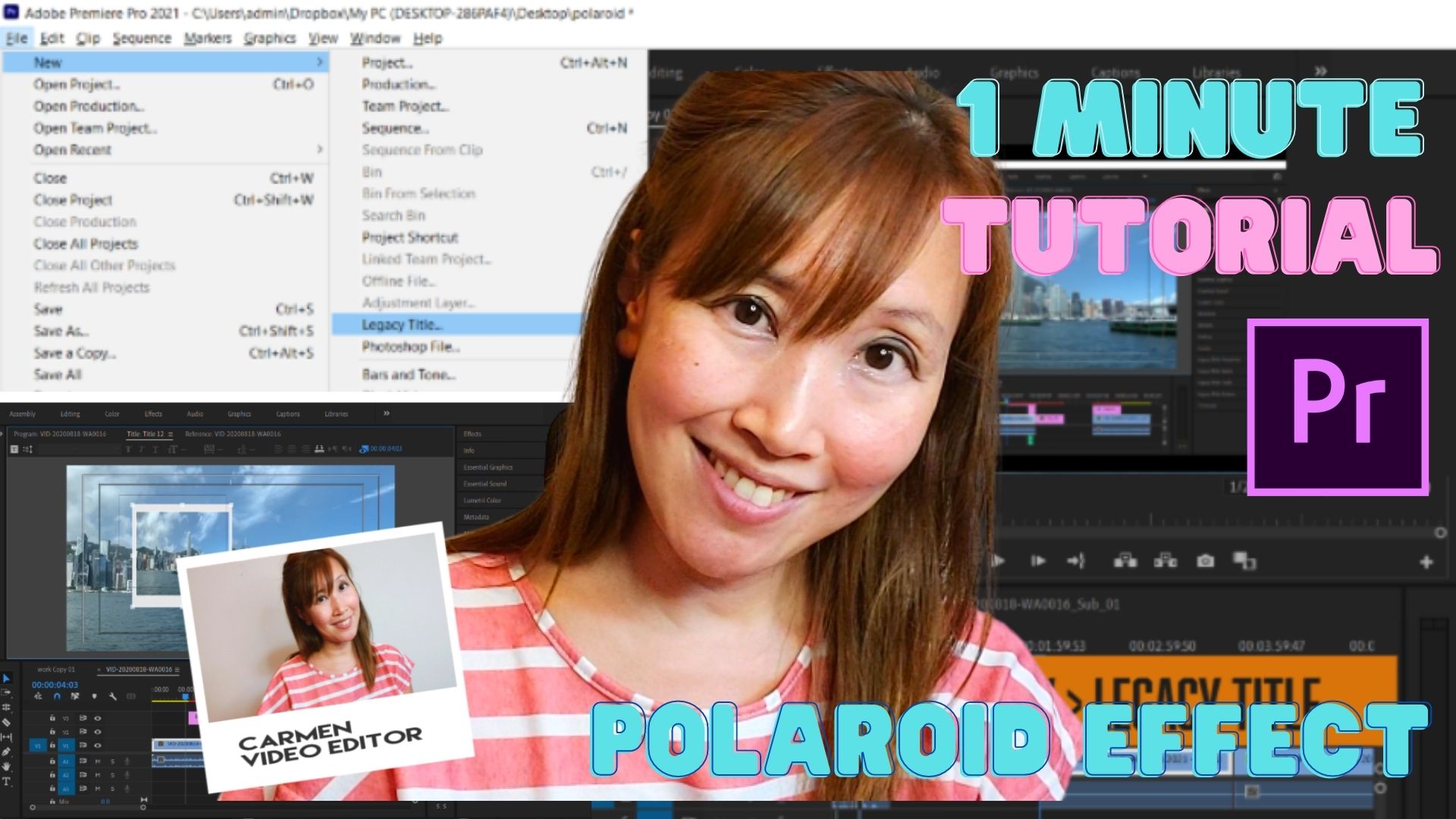Expand the New submenu arrow
The width and height of the screenshot is (1456, 819).
[x=319, y=62]
